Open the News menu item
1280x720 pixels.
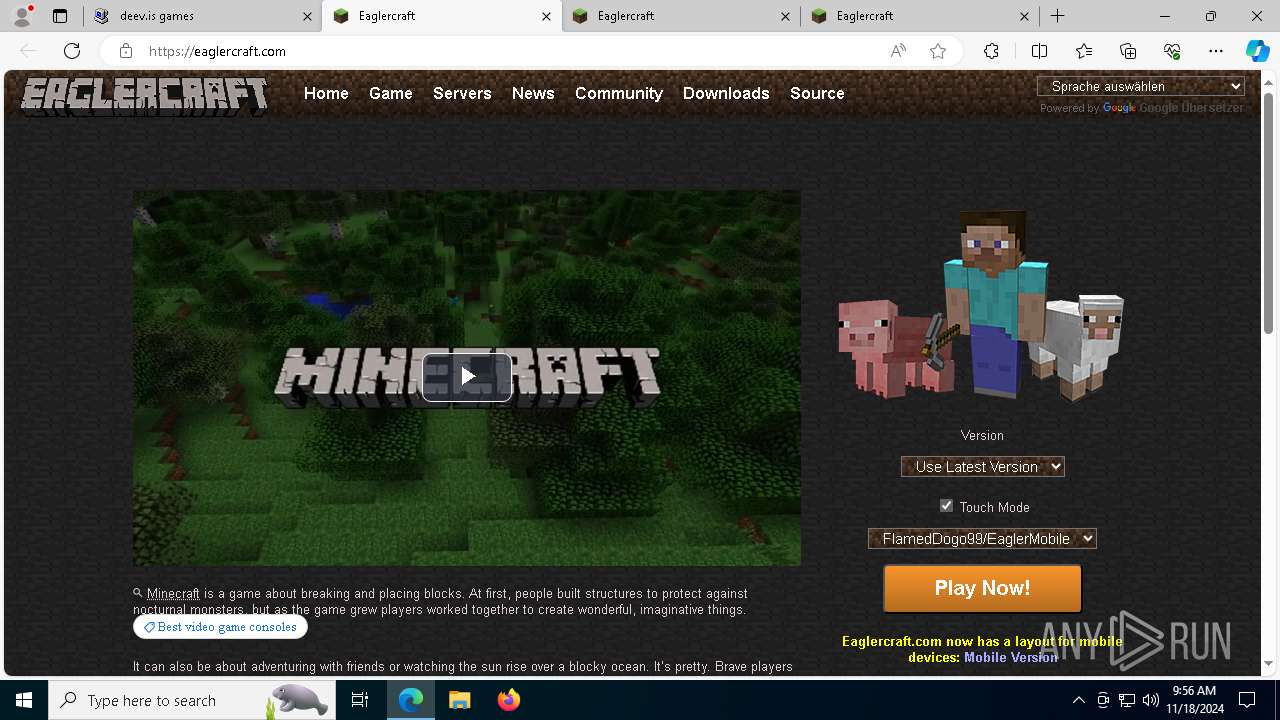(533, 93)
